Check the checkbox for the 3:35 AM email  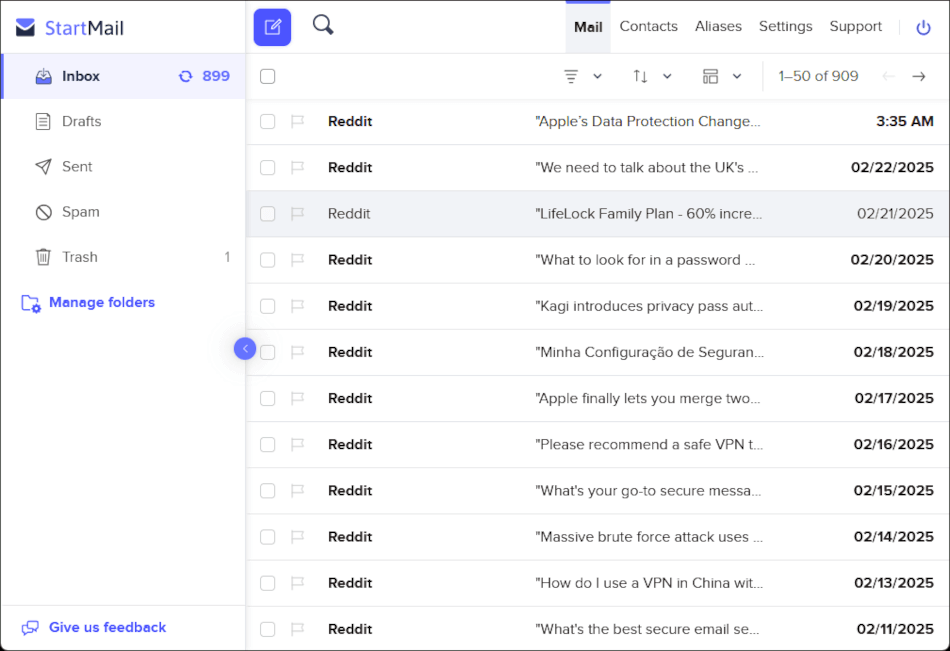pos(267,121)
